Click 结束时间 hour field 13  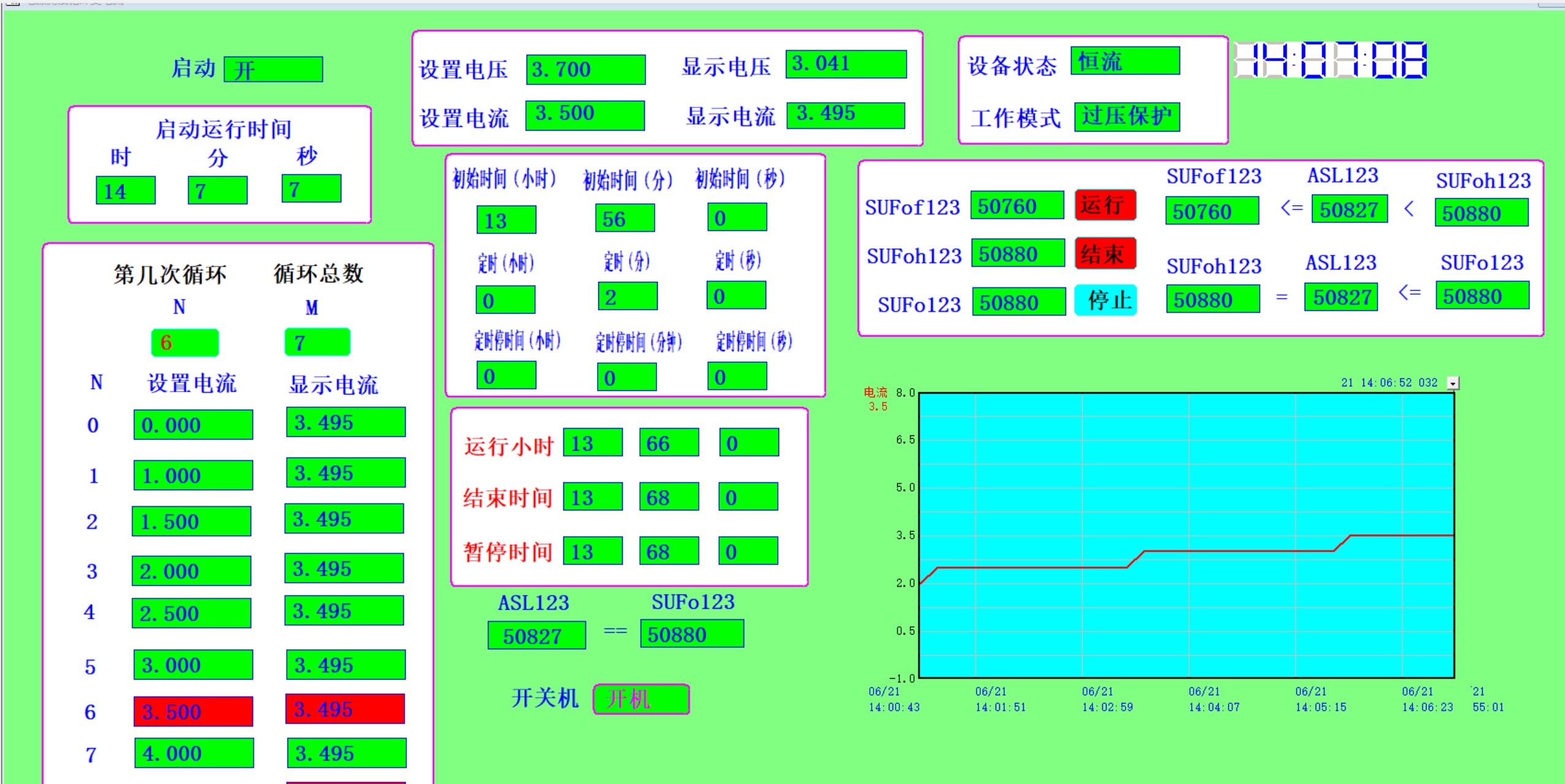point(593,497)
